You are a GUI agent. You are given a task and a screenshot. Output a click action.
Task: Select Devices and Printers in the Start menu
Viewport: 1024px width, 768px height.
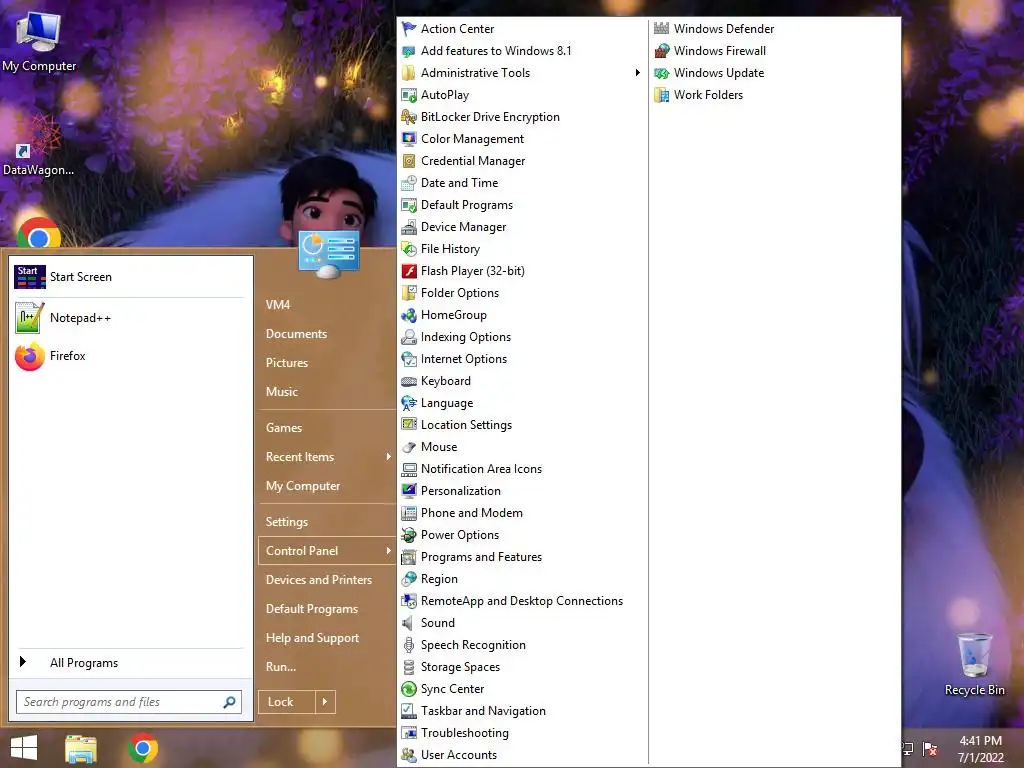319,580
